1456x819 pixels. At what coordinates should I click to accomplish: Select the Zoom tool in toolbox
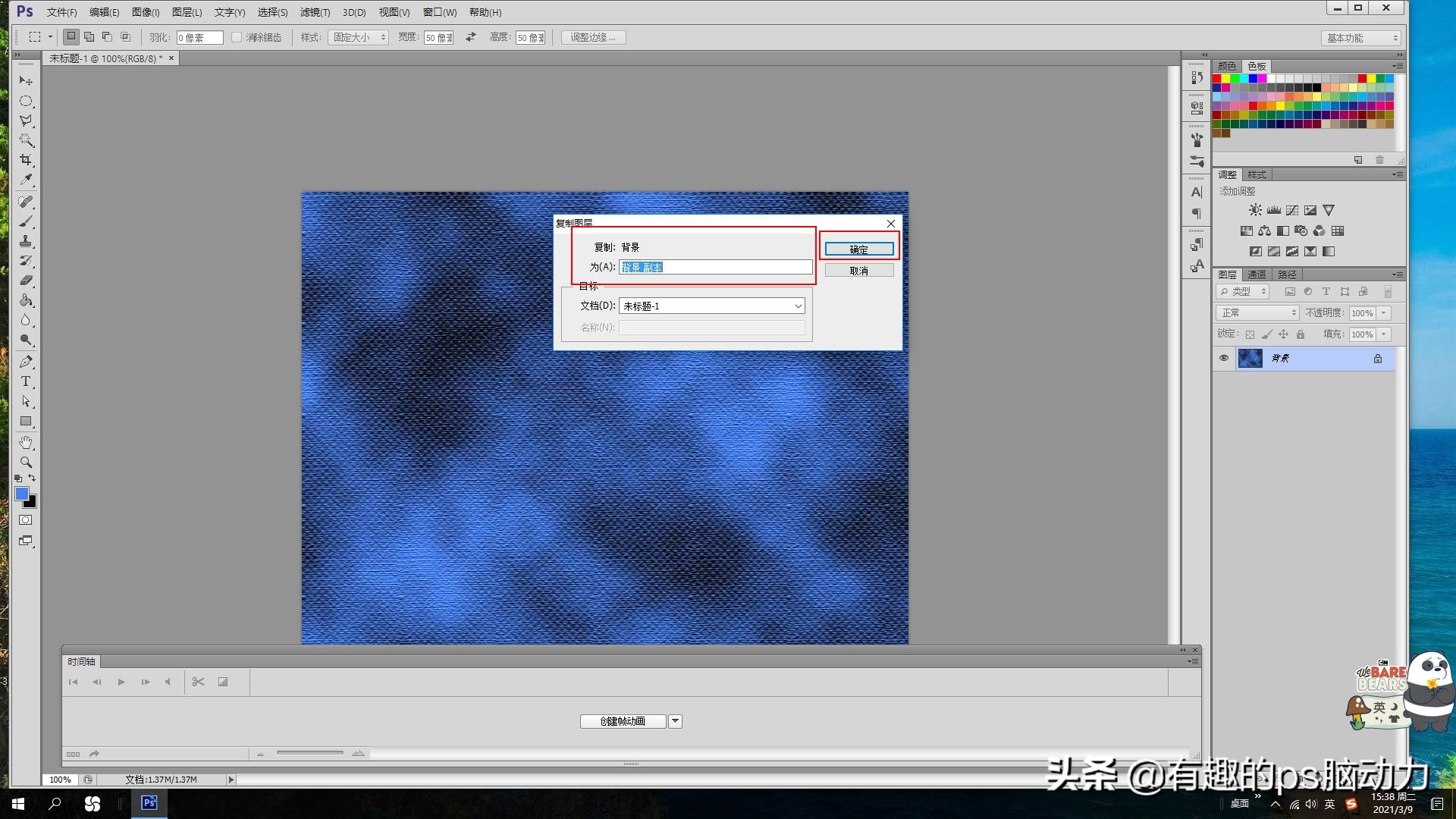point(26,462)
